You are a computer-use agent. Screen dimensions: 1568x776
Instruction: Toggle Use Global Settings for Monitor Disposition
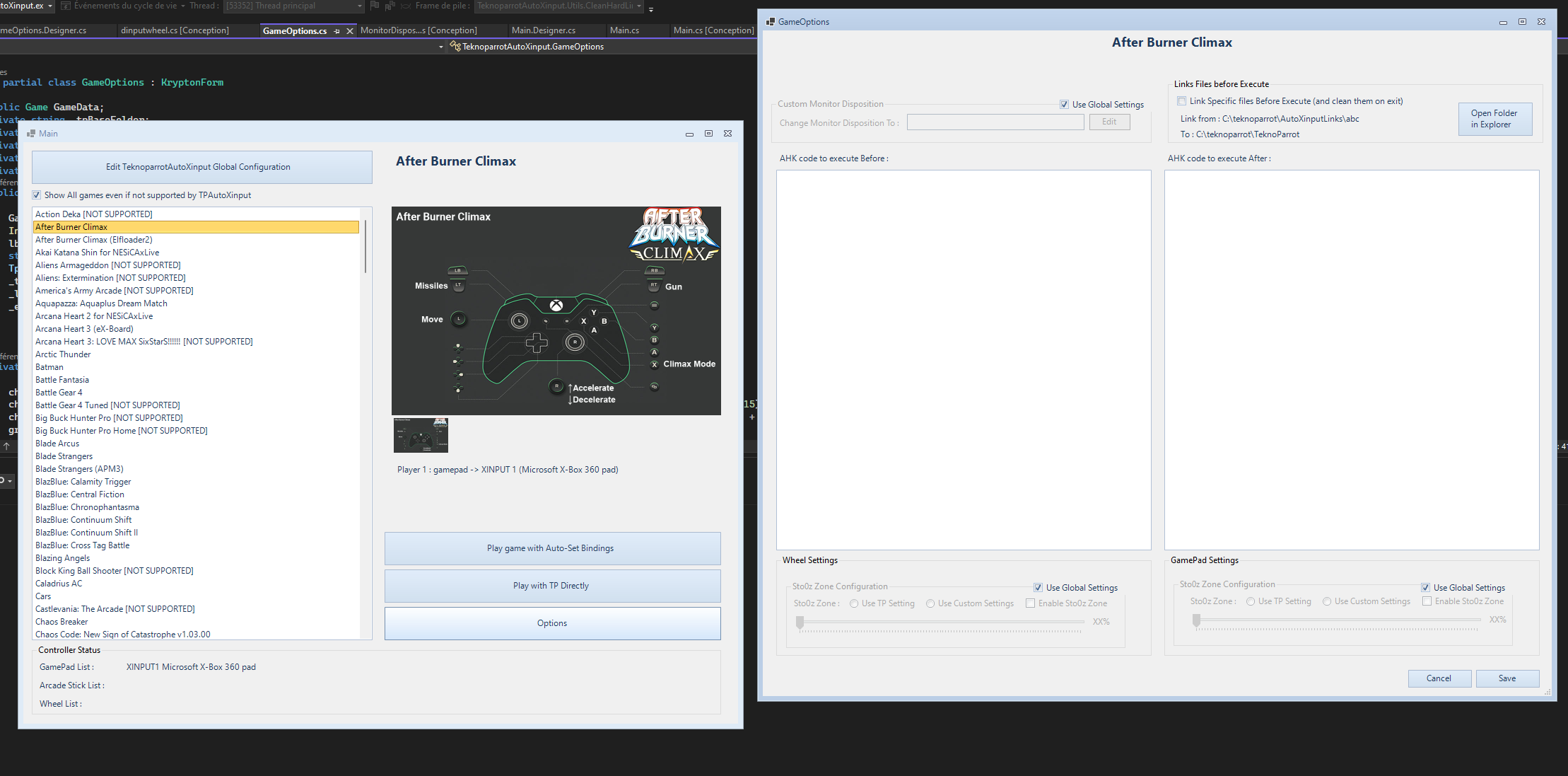1064,105
